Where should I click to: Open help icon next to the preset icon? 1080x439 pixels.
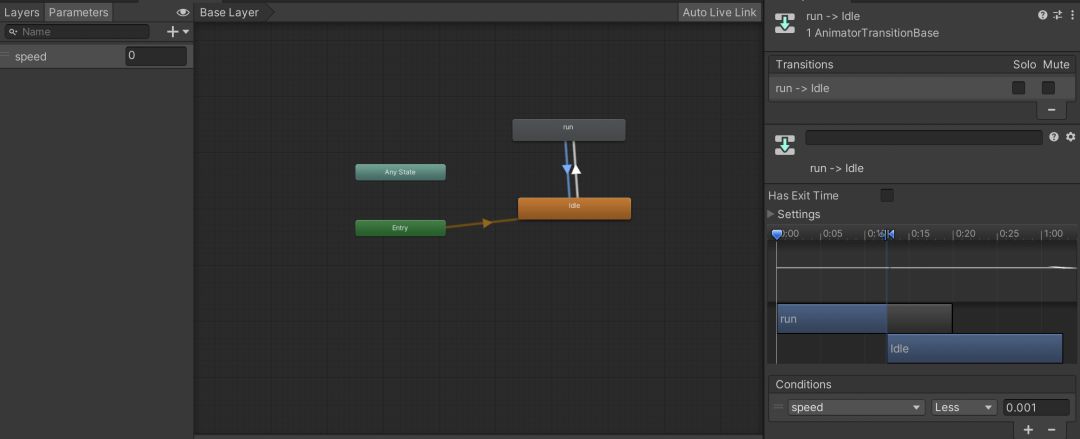pos(1043,15)
